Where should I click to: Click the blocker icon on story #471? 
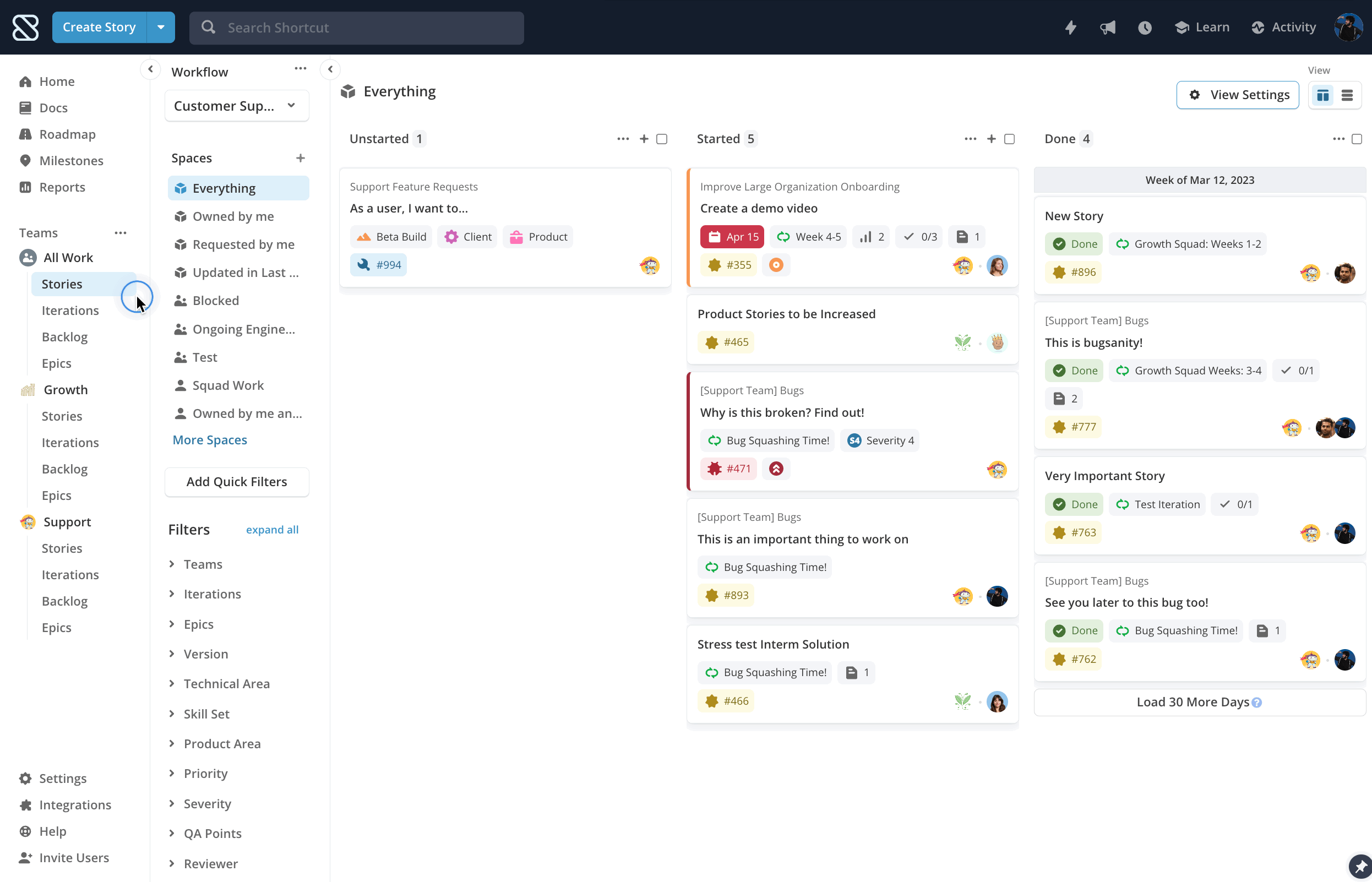click(x=776, y=469)
